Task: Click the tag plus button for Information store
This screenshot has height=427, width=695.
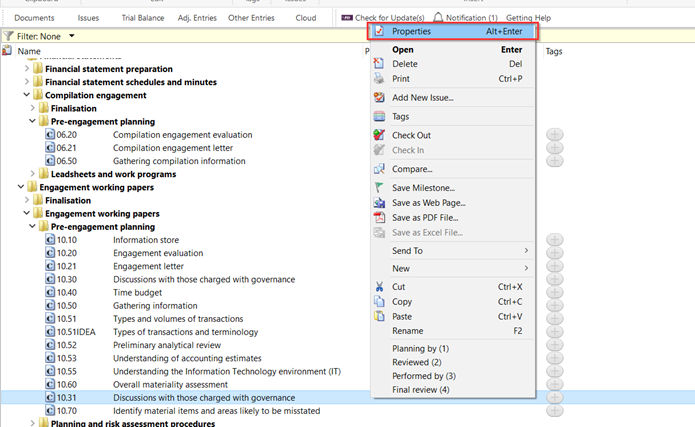Action: [x=554, y=240]
